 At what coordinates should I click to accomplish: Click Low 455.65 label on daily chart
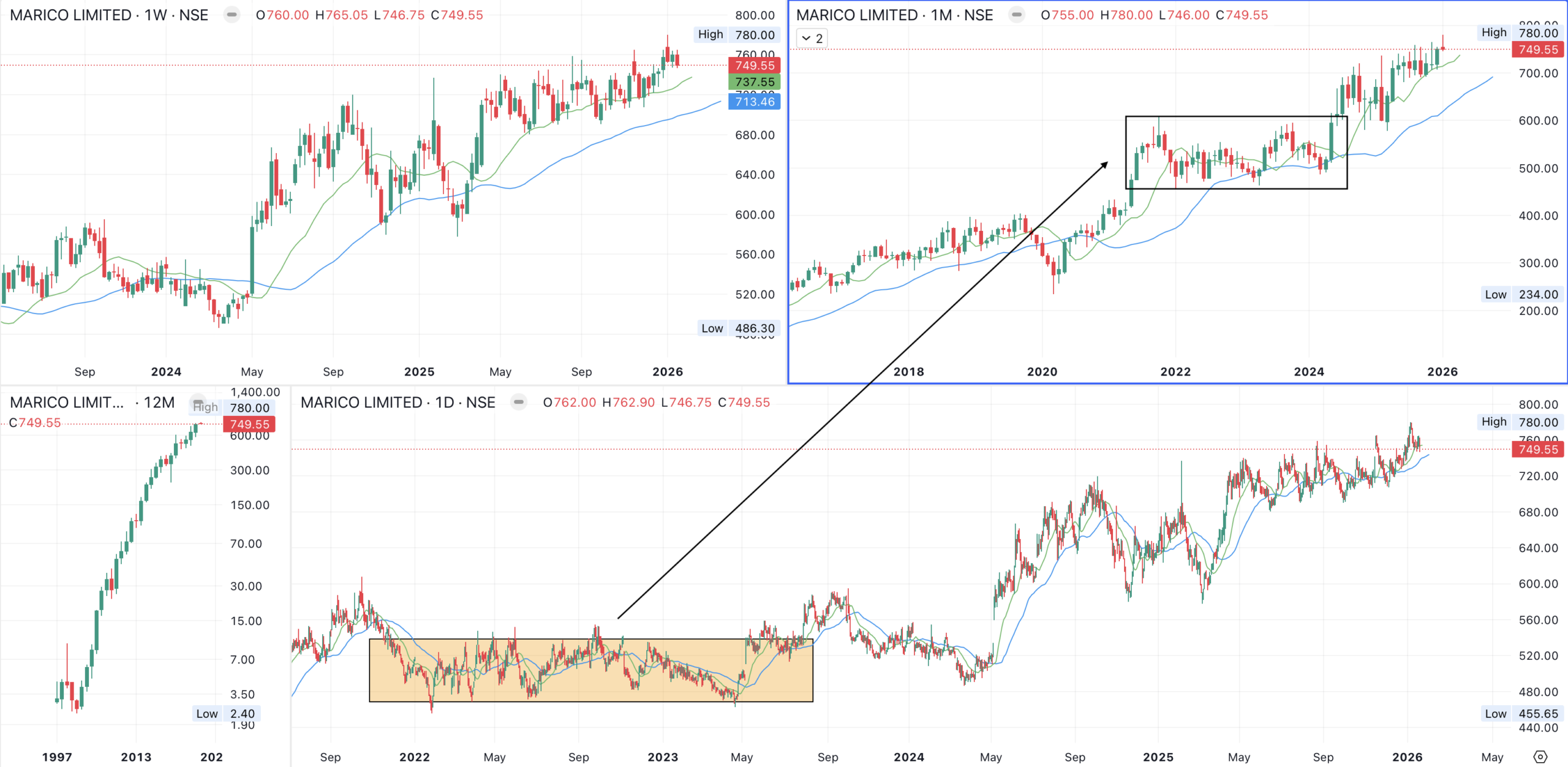pos(1523,714)
